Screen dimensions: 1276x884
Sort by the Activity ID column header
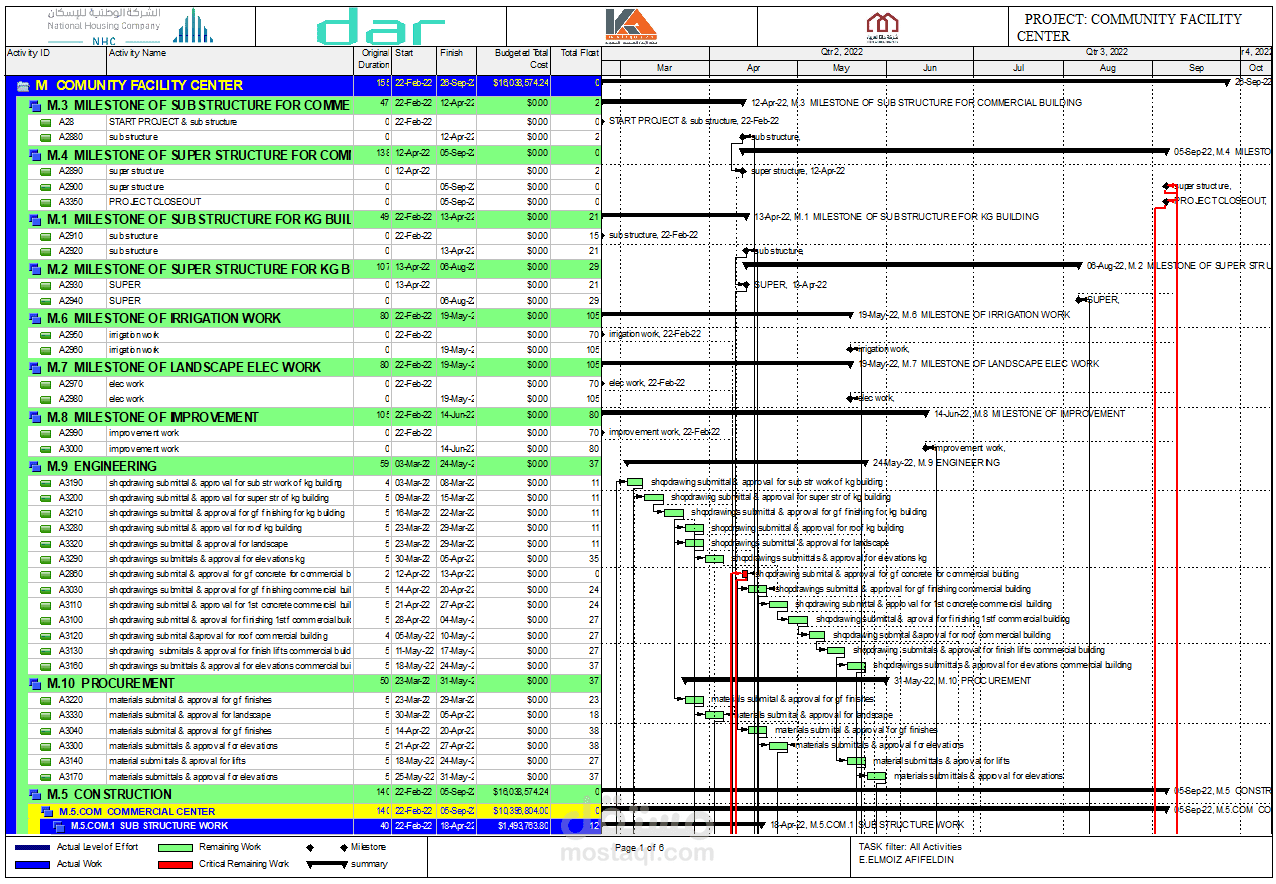coord(54,60)
